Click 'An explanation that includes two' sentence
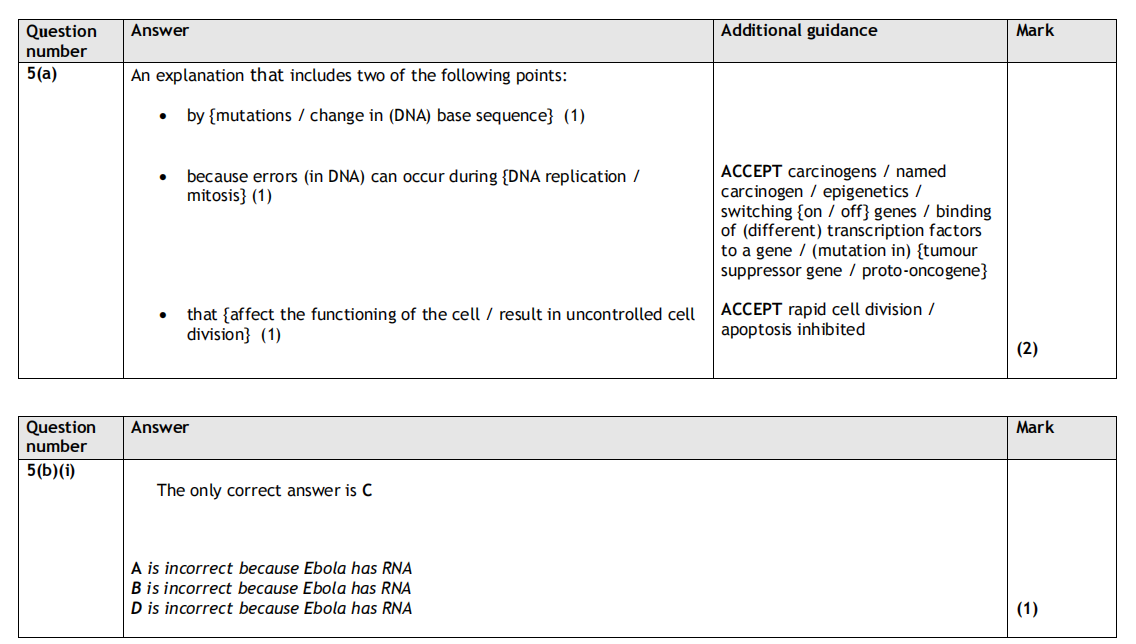Viewport: 1136px width, 644px height. coord(349,75)
